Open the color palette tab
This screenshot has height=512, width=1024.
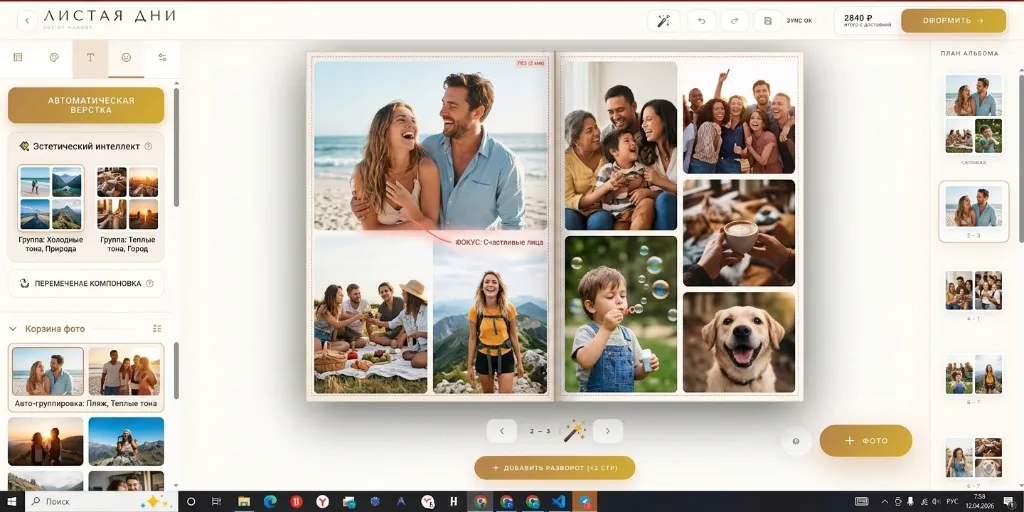click(x=54, y=58)
